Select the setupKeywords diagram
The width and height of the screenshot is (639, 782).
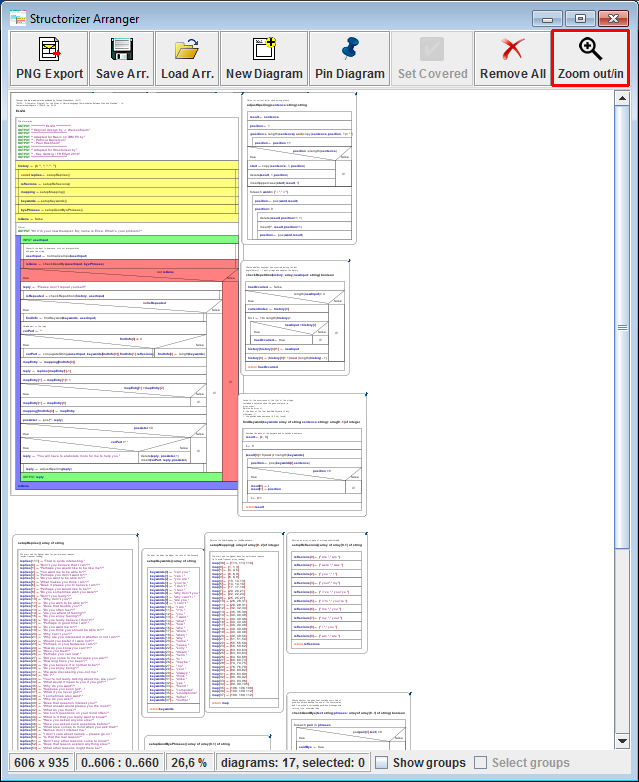point(173,632)
